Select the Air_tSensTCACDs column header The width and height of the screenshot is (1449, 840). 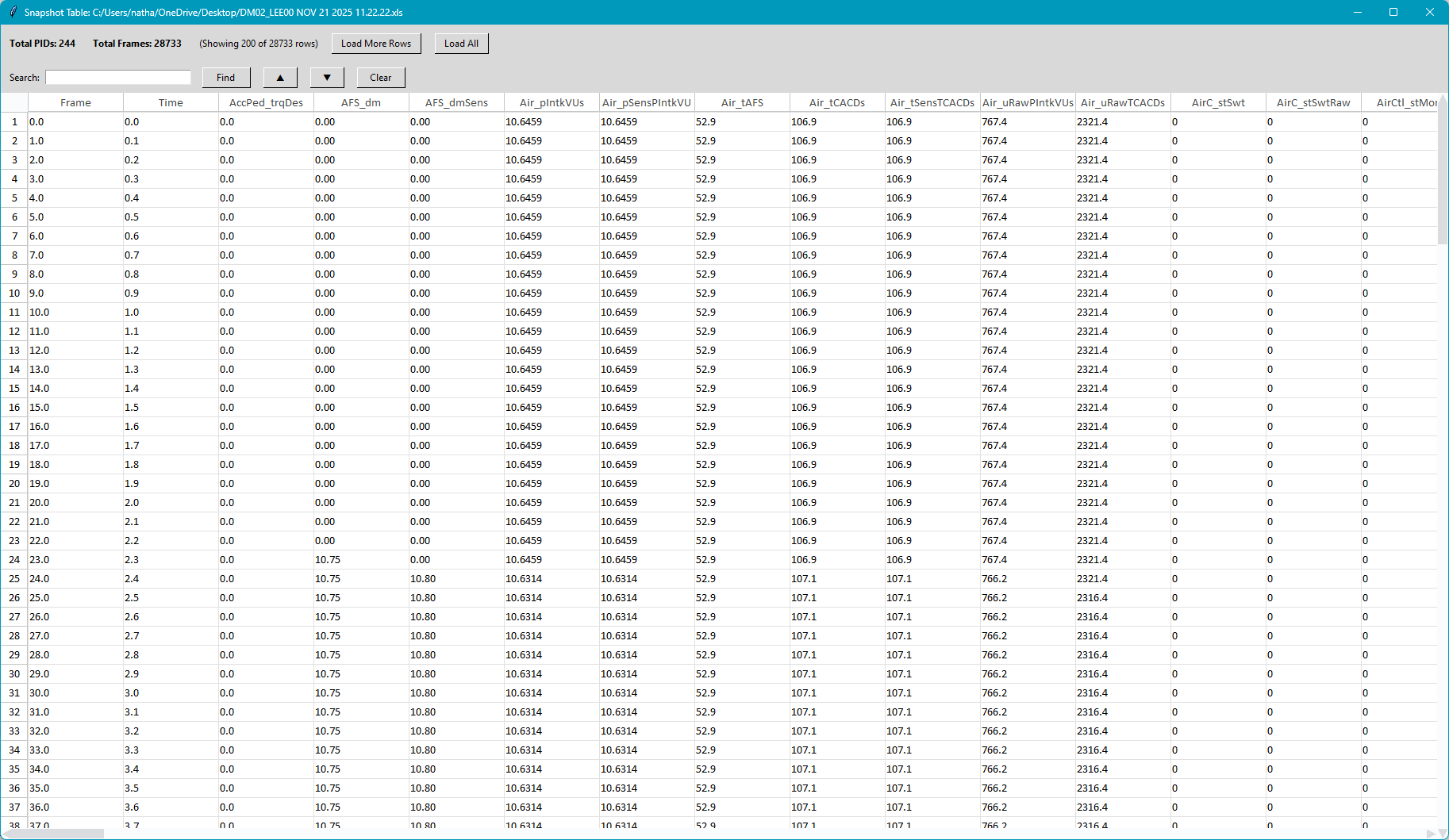[932, 102]
